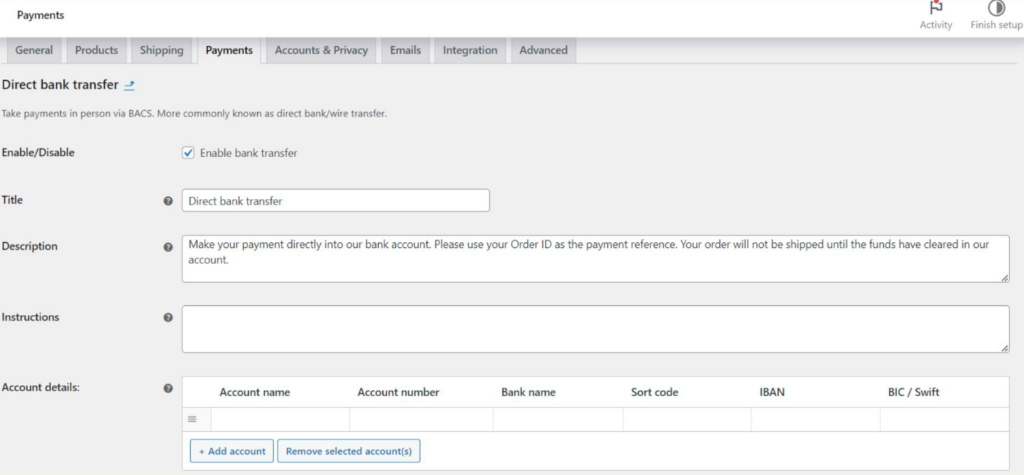This screenshot has height=475, width=1024.
Task: Click the back arrow beside Direct bank transfer
Action: [129, 86]
